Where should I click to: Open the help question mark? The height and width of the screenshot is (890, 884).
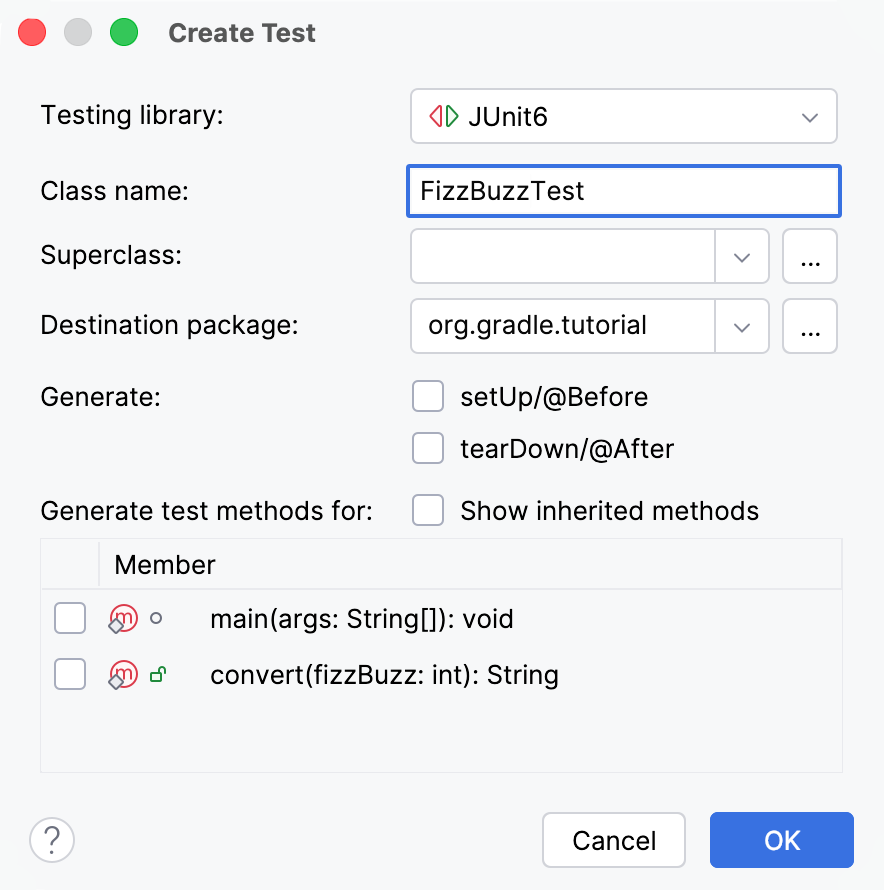(52, 840)
